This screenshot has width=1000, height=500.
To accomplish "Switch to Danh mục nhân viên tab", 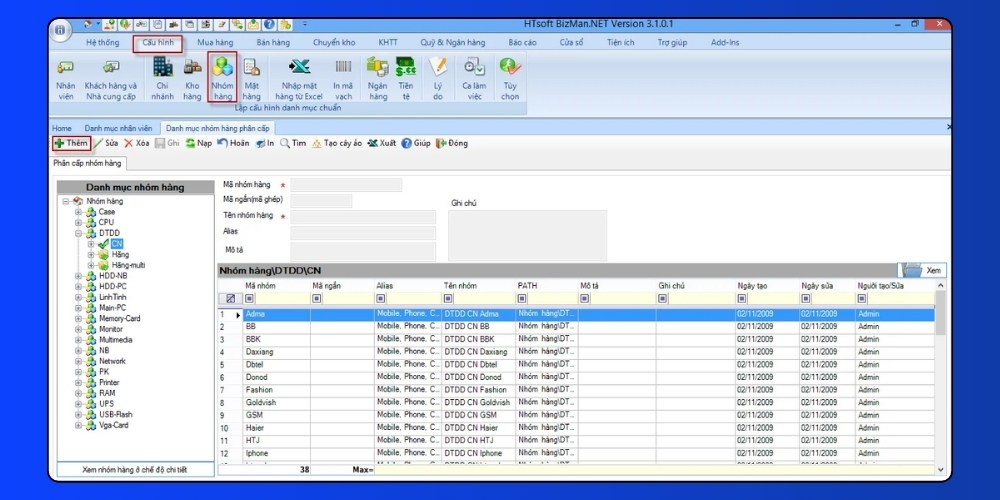I will click(x=118, y=128).
